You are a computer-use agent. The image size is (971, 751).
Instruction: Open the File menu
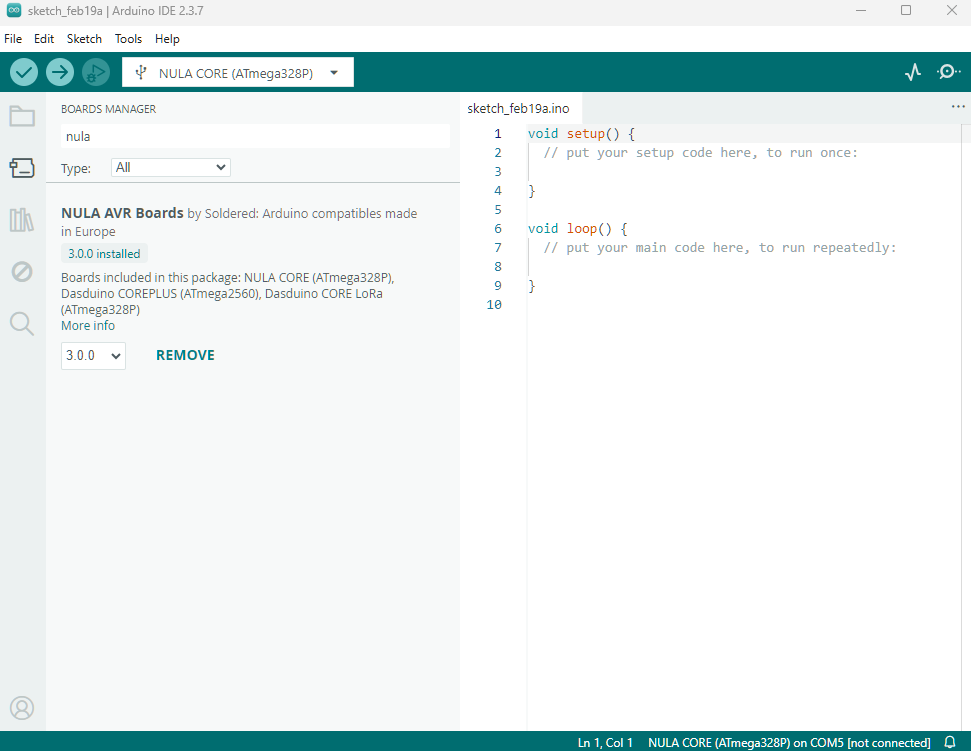(x=13, y=38)
